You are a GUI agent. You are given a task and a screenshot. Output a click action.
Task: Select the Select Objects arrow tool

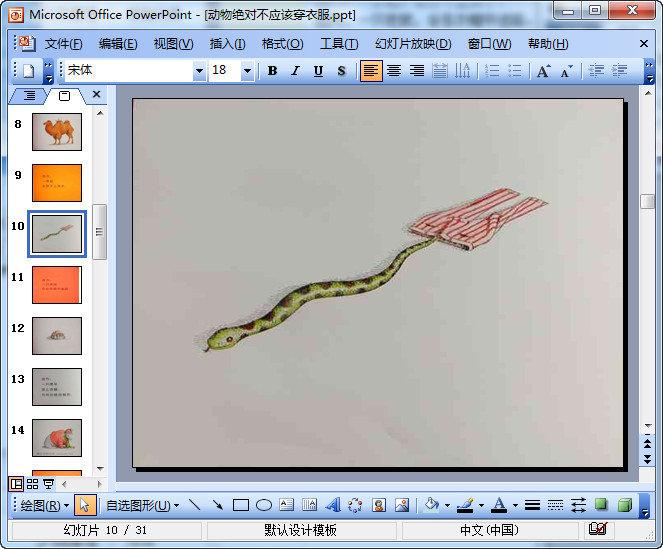[x=85, y=505]
